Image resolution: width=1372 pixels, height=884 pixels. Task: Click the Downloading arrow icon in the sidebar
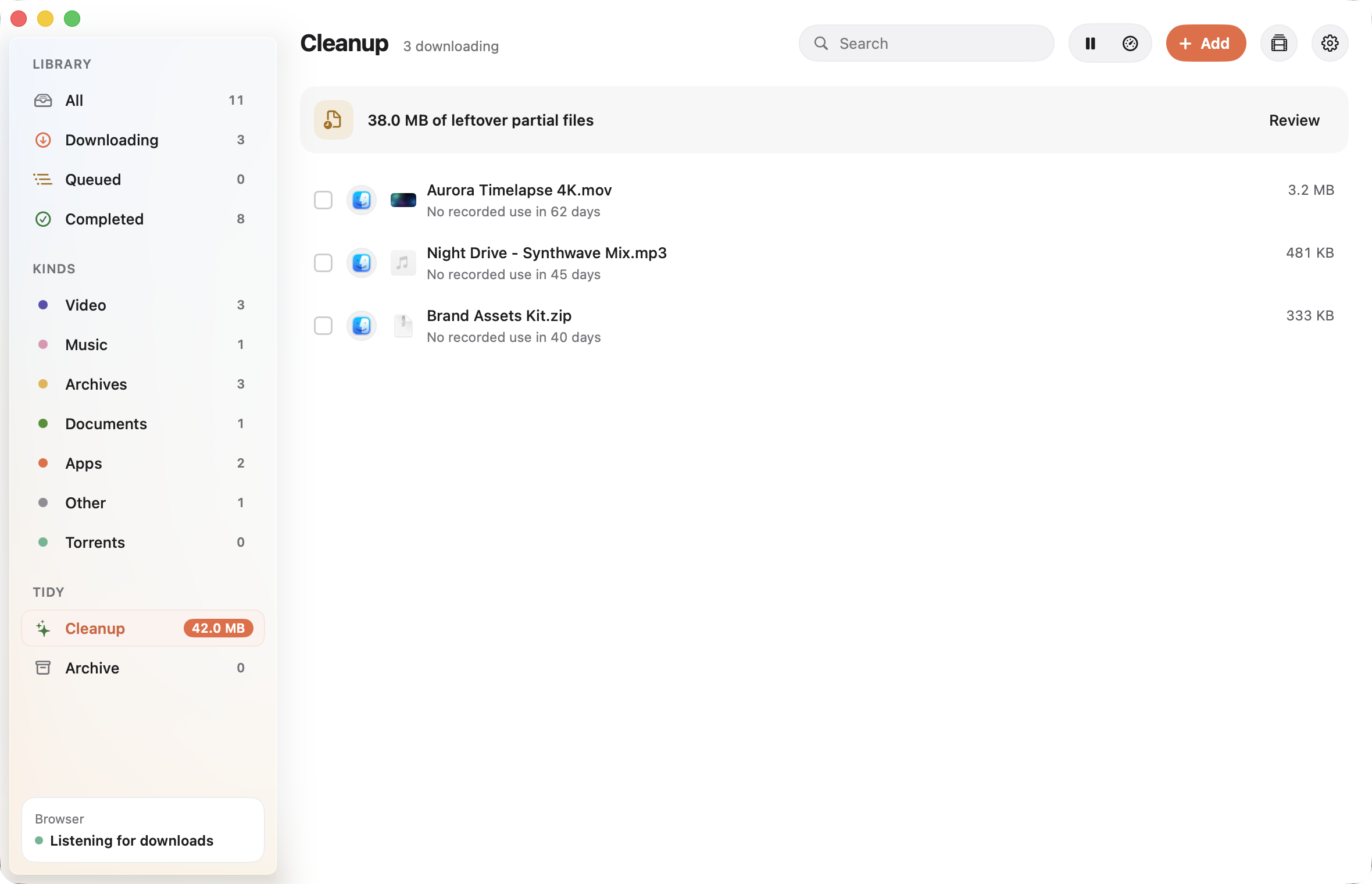(43, 140)
